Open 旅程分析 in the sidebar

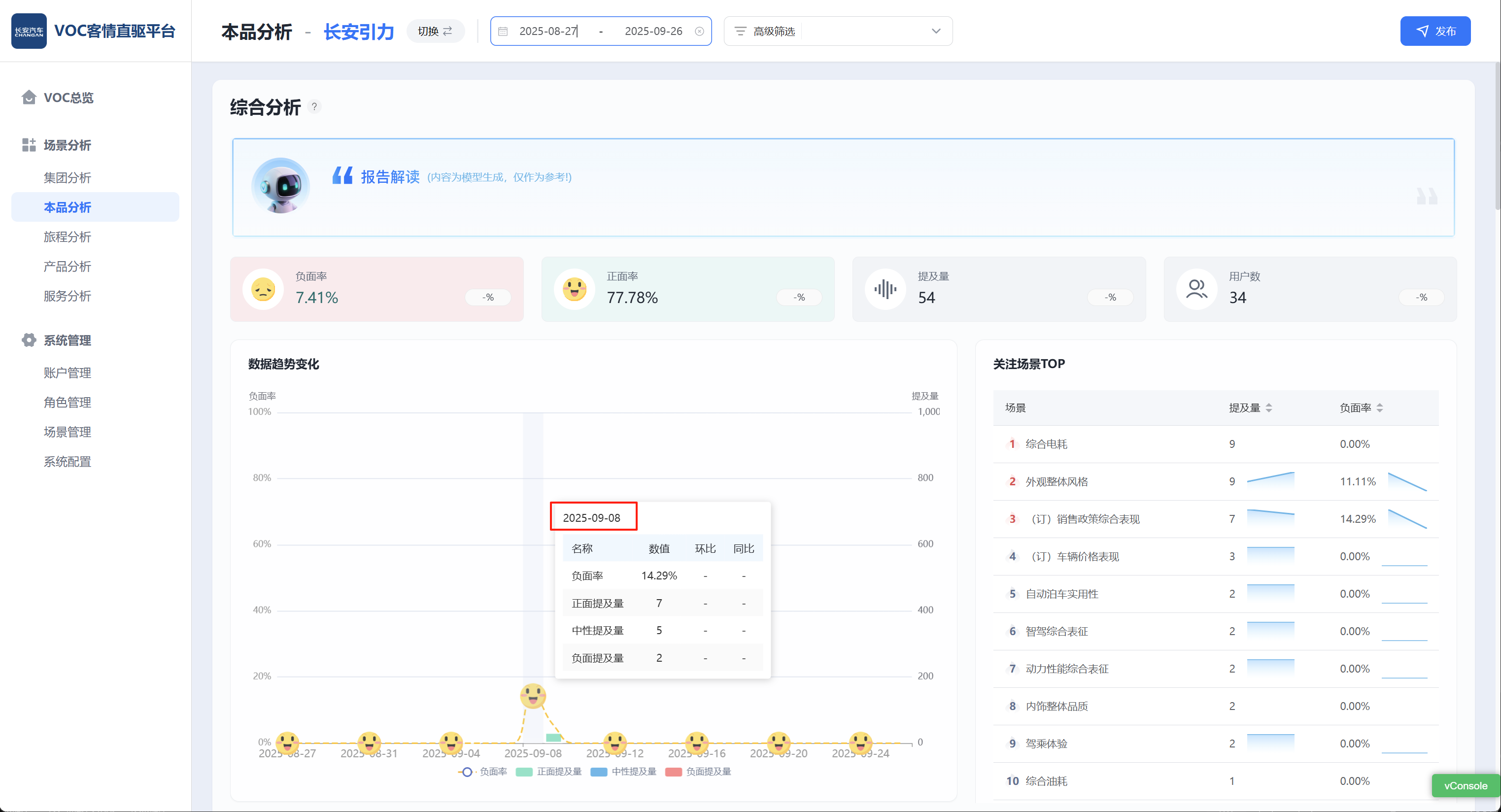pyautogui.click(x=67, y=237)
